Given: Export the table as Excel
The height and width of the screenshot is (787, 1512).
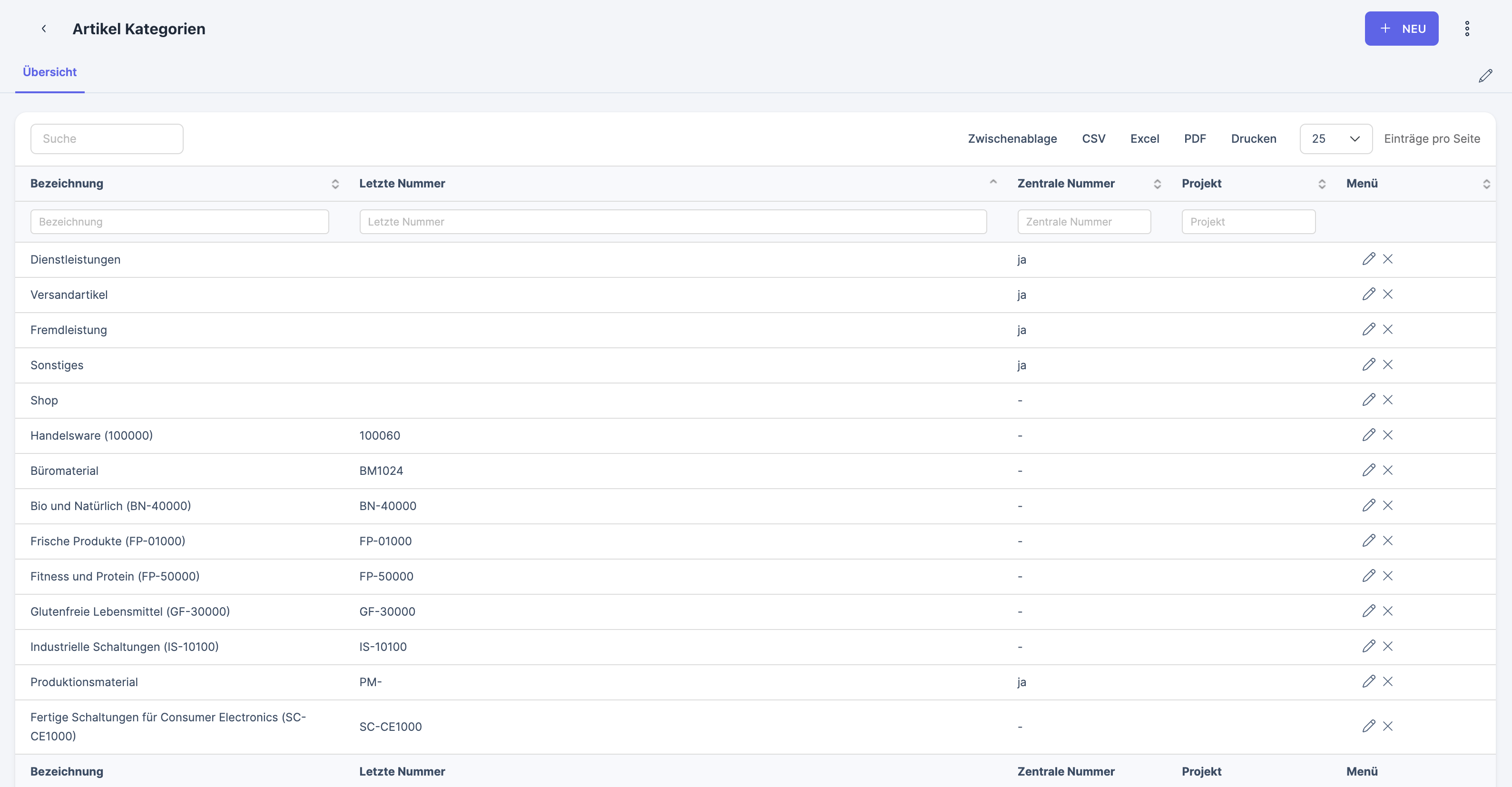Looking at the screenshot, I should pyautogui.click(x=1144, y=139).
